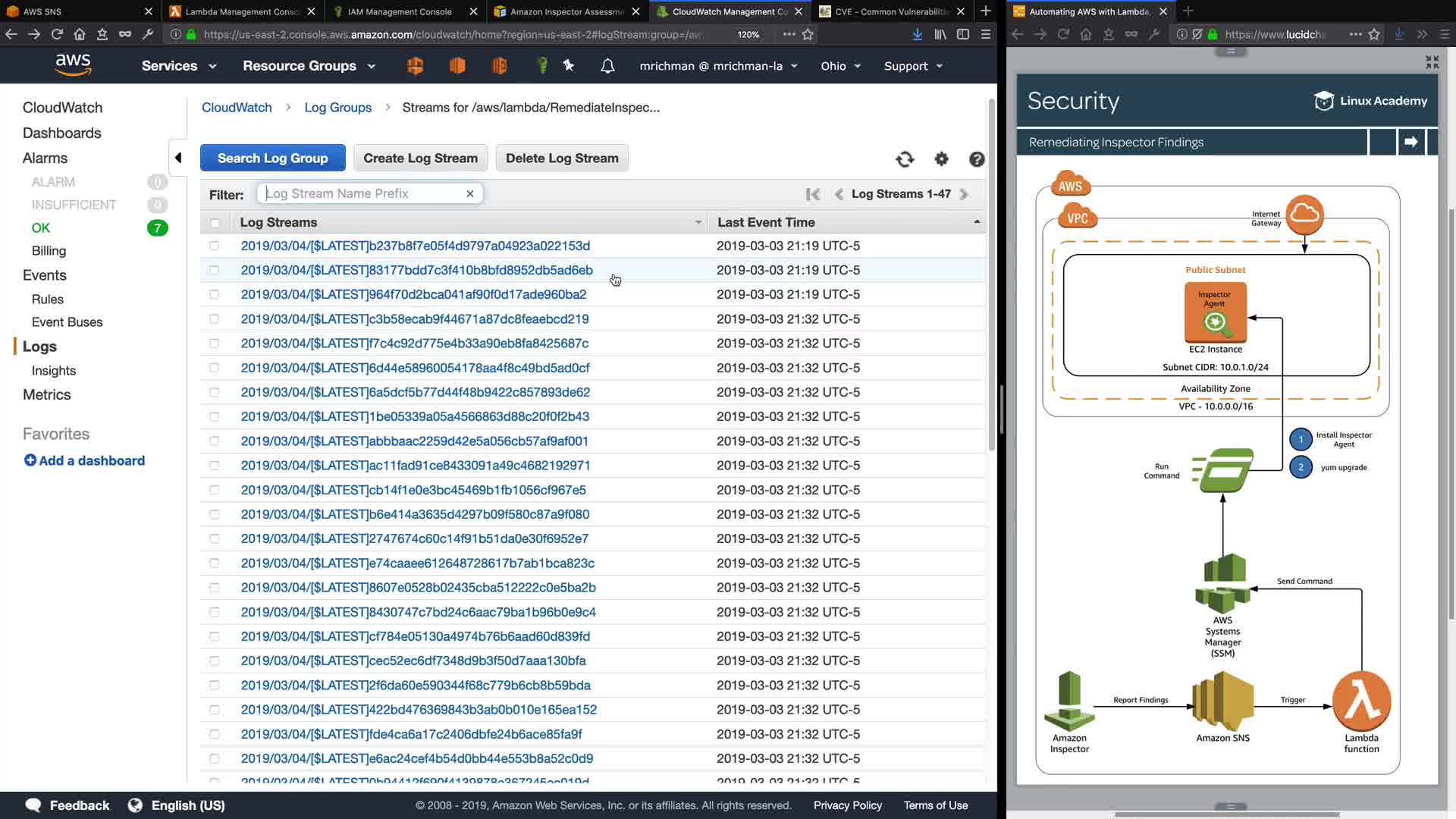Switch to the IAM Management Console tab
This screenshot has width=1456, height=819.
point(400,11)
